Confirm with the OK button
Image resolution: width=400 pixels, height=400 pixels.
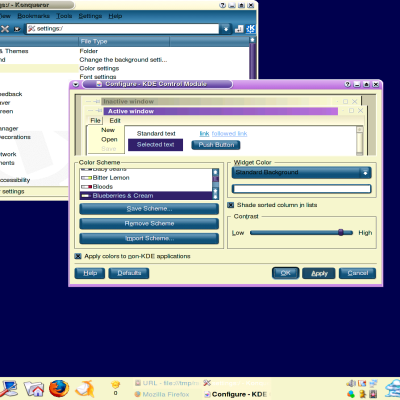coord(285,273)
